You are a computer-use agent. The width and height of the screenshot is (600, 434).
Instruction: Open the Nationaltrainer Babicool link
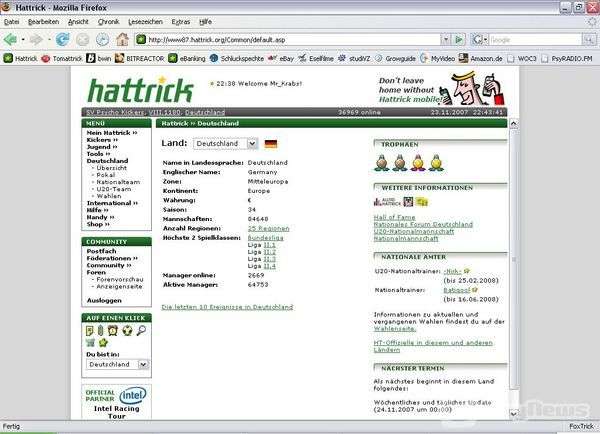pos(457,290)
